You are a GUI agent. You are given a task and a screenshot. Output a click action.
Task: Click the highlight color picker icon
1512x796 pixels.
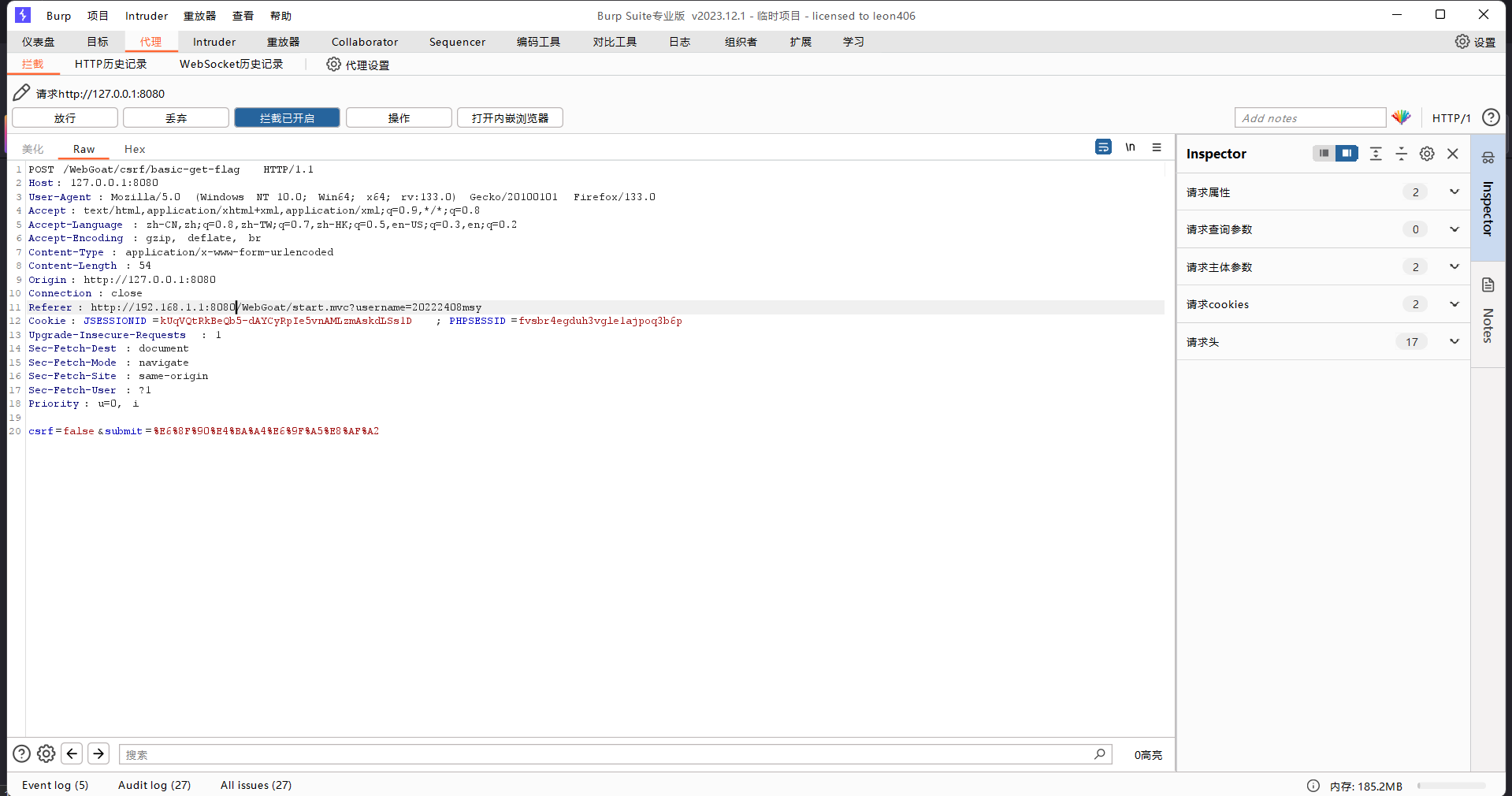coord(1401,117)
